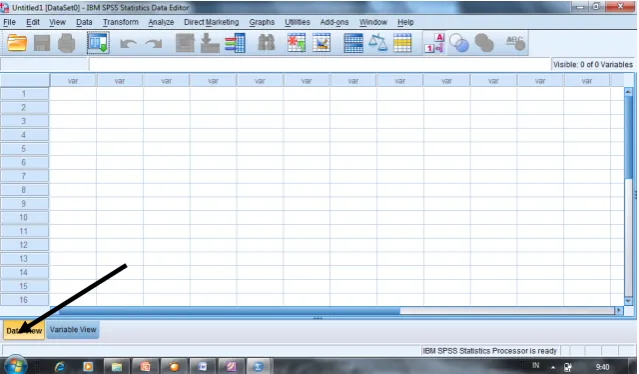
Task: Open the Direct Marketing menu
Action: [211, 22]
